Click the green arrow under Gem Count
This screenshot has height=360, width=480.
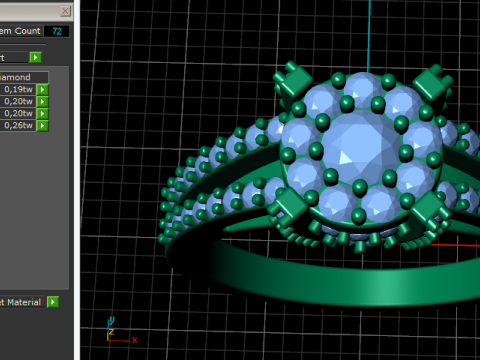[35, 57]
